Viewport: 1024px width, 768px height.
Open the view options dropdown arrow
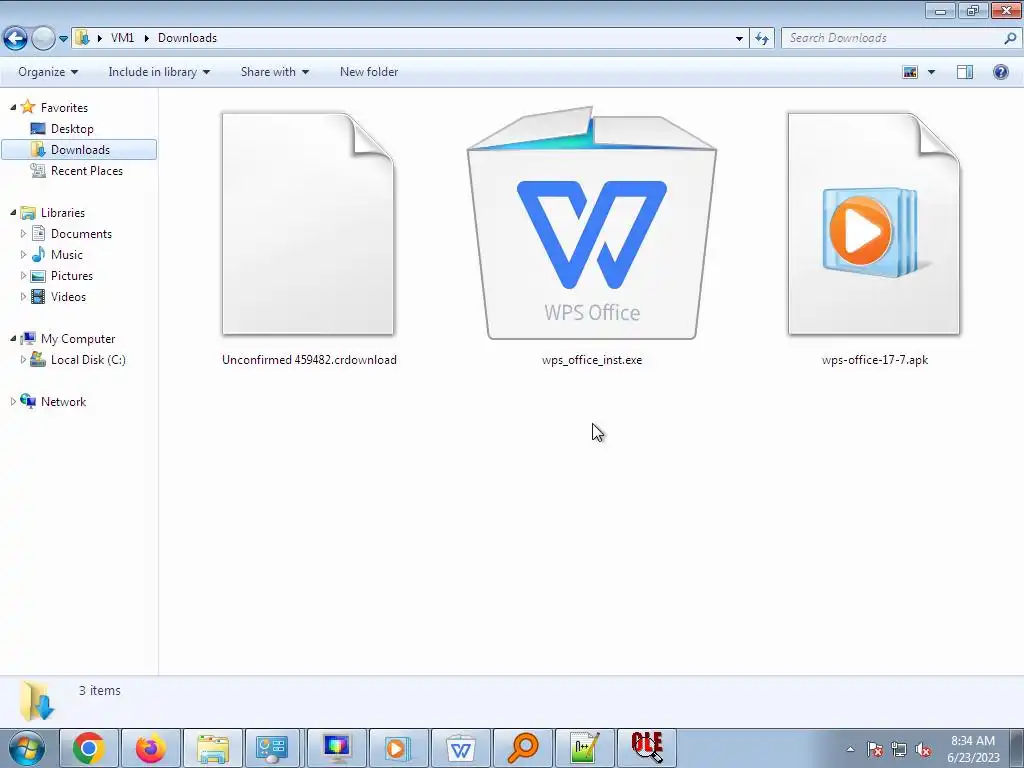(x=931, y=72)
